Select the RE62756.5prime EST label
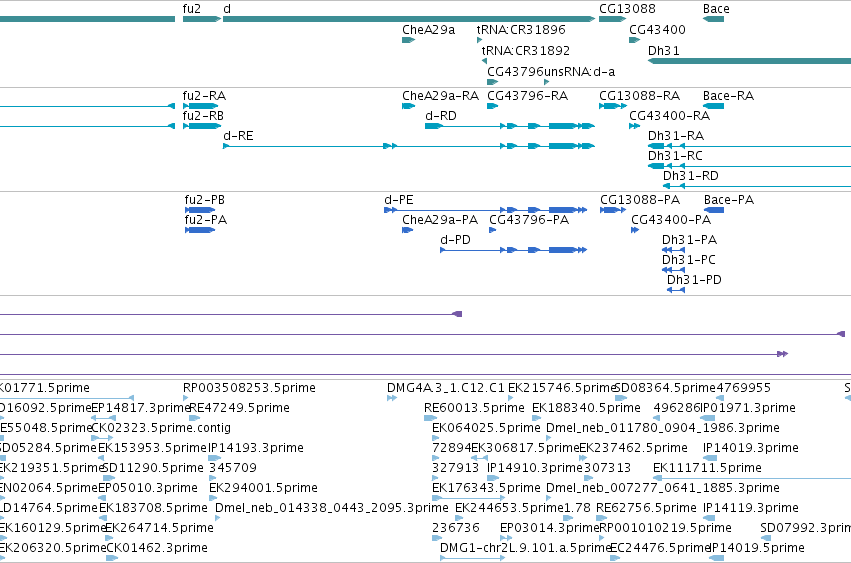 (646, 508)
